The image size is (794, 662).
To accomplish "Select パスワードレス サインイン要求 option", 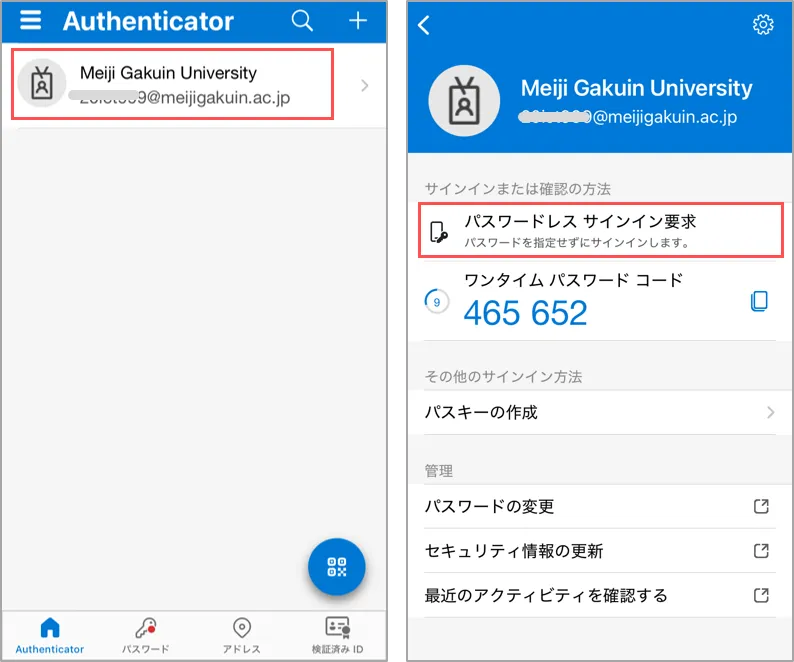I will tap(601, 230).
